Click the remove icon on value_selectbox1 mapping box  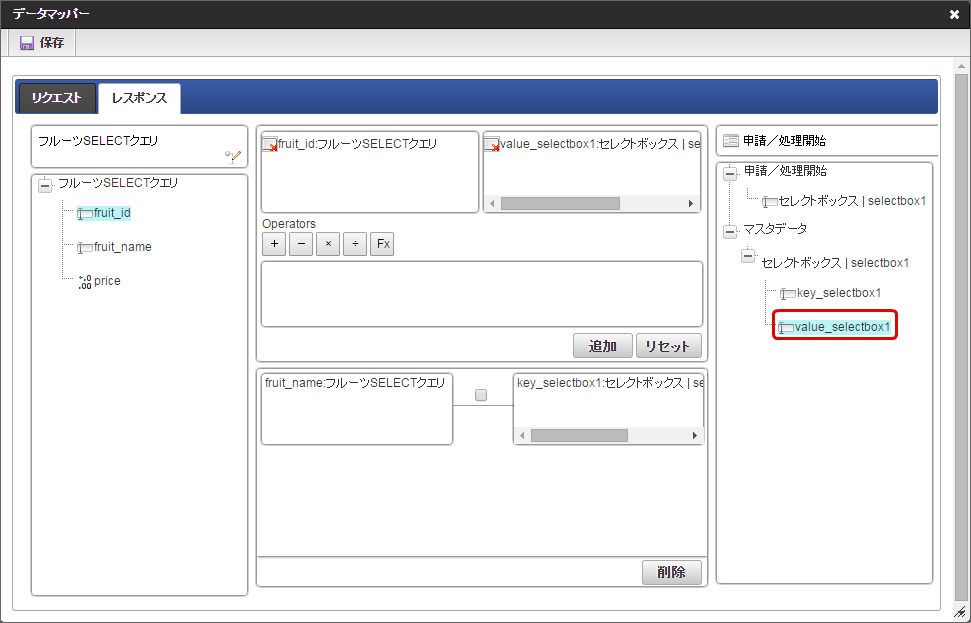[x=492, y=145]
